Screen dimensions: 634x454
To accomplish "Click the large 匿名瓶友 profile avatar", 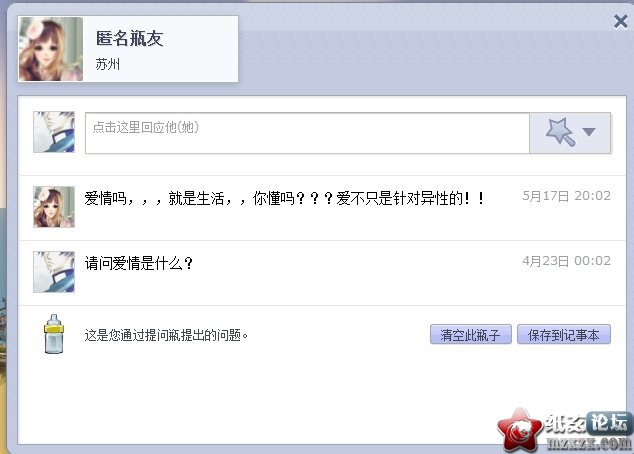I will (51, 49).
